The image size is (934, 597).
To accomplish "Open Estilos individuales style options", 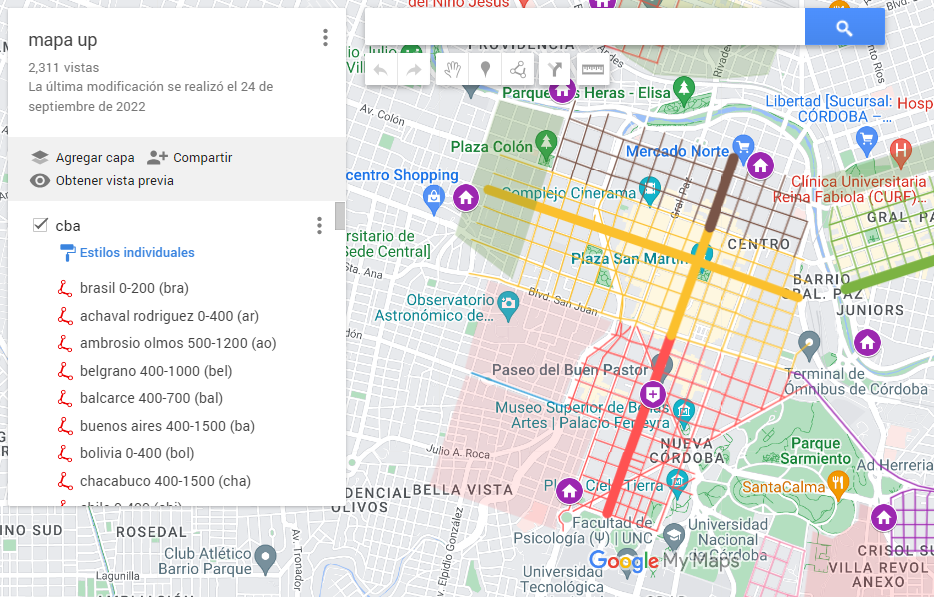I will pos(137,253).
